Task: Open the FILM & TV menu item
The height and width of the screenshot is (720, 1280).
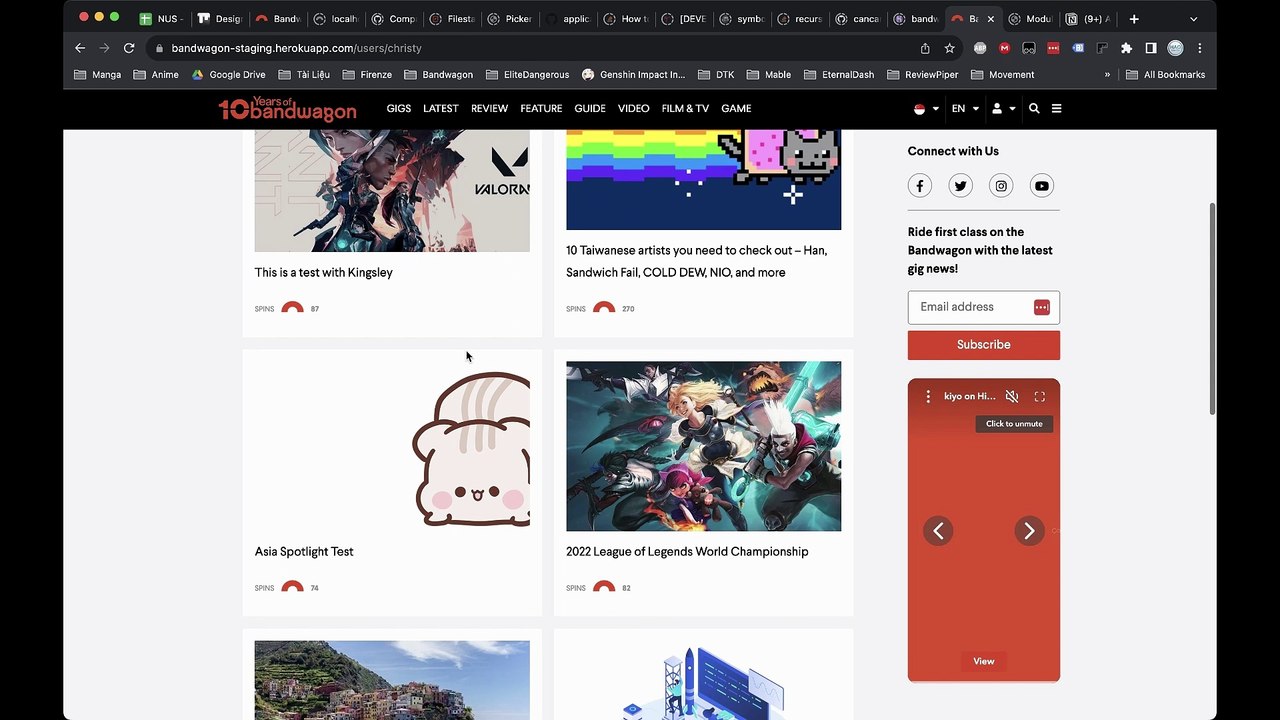Action: coord(685,109)
